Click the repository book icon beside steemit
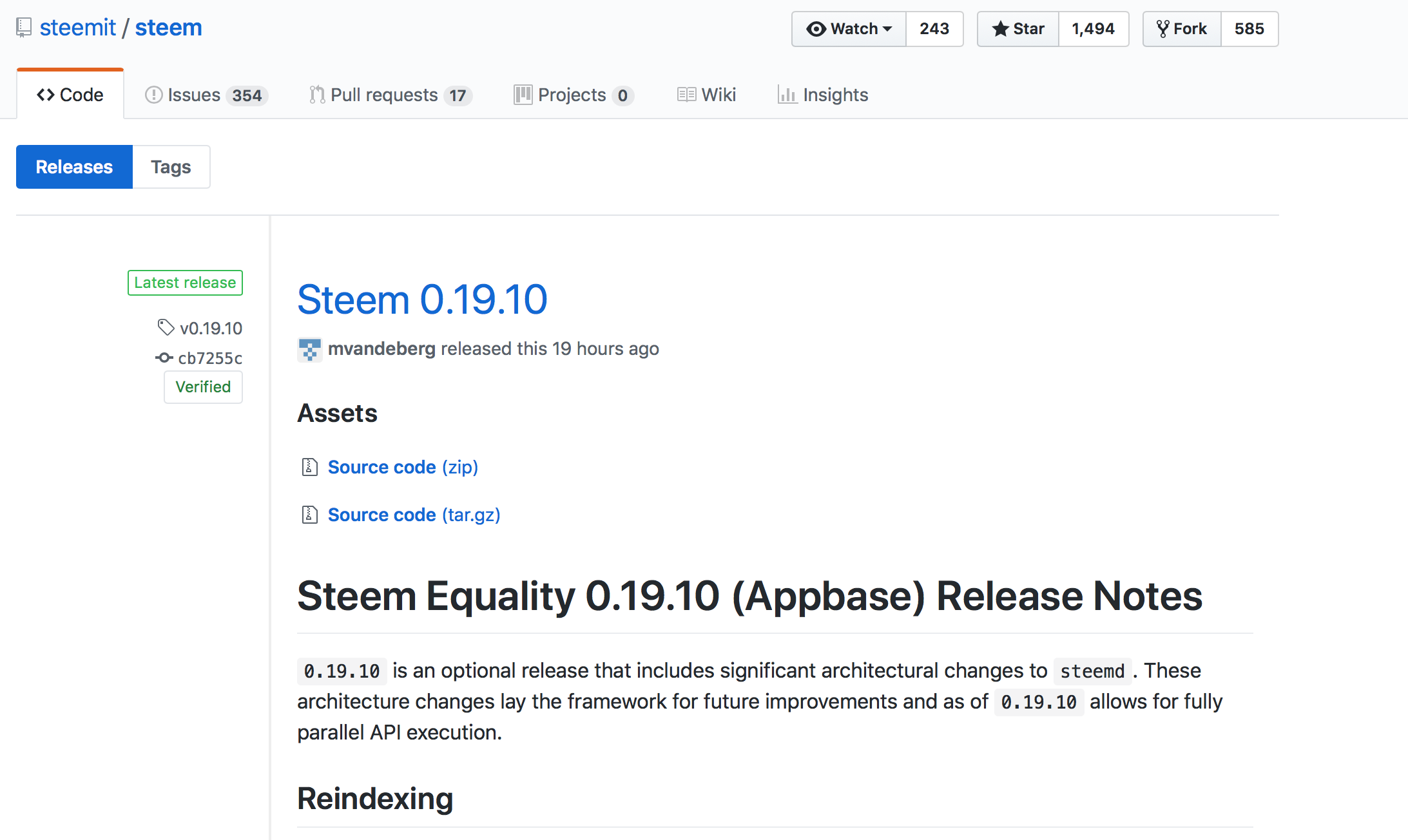The image size is (1408, 840). 24,28
